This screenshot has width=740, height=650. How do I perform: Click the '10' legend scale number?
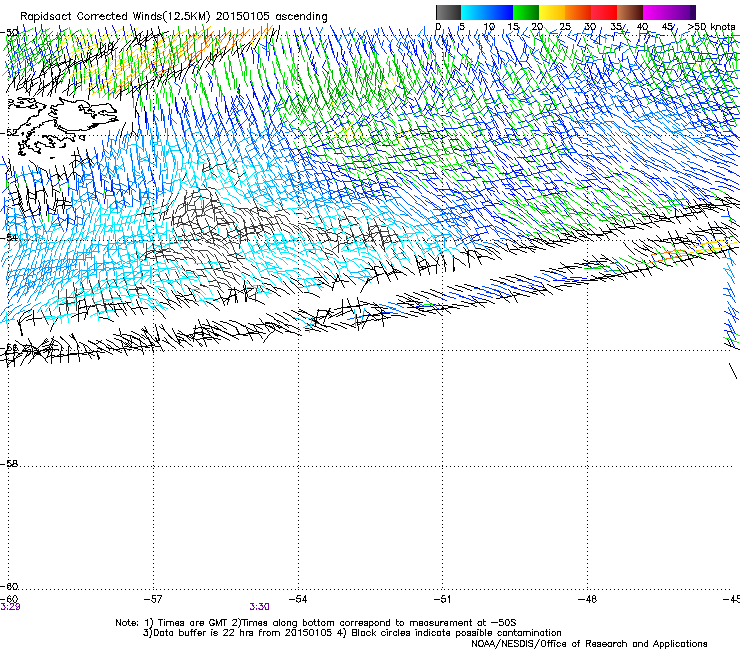pyautogui.click(x=489, y=27)
